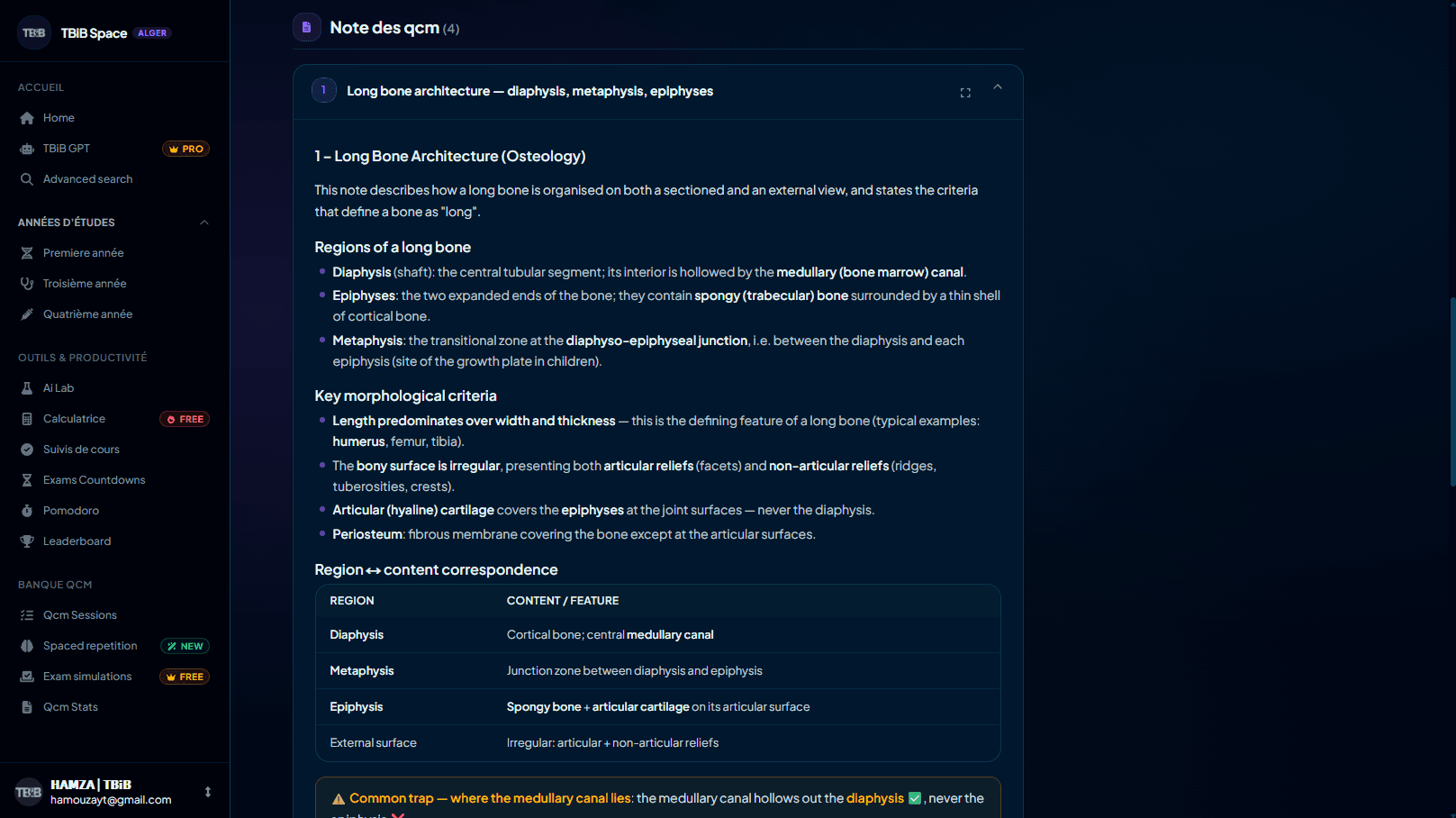Collapse the Années d'études section
Viewport: 1456px width, 818px height.
pos(204,223)
